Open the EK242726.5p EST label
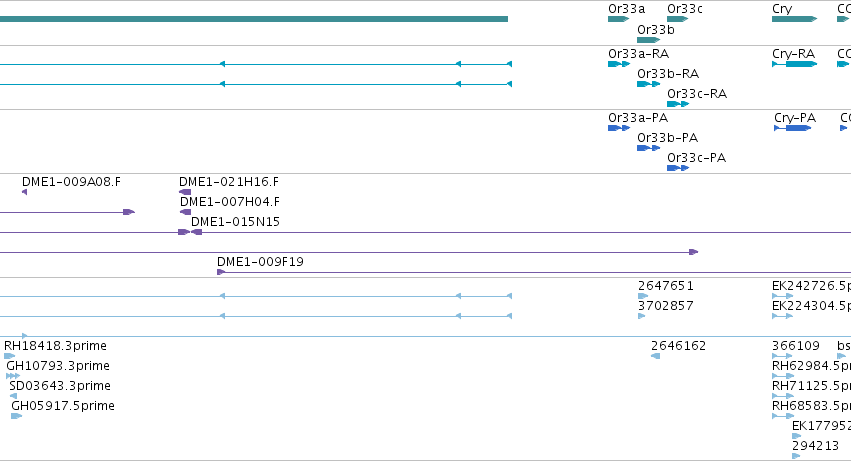The image size is (851, 461). pos(811,287)
